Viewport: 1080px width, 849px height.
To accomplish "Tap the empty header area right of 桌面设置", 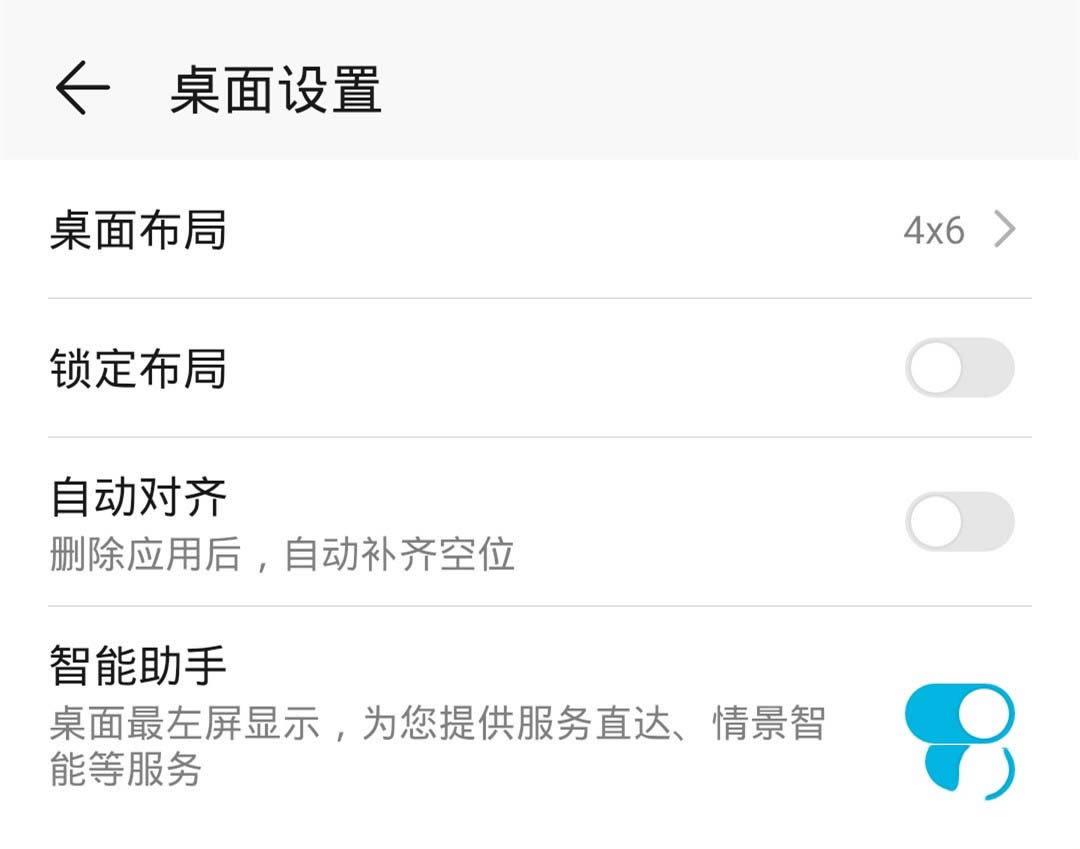I will (x=720, y=88).
